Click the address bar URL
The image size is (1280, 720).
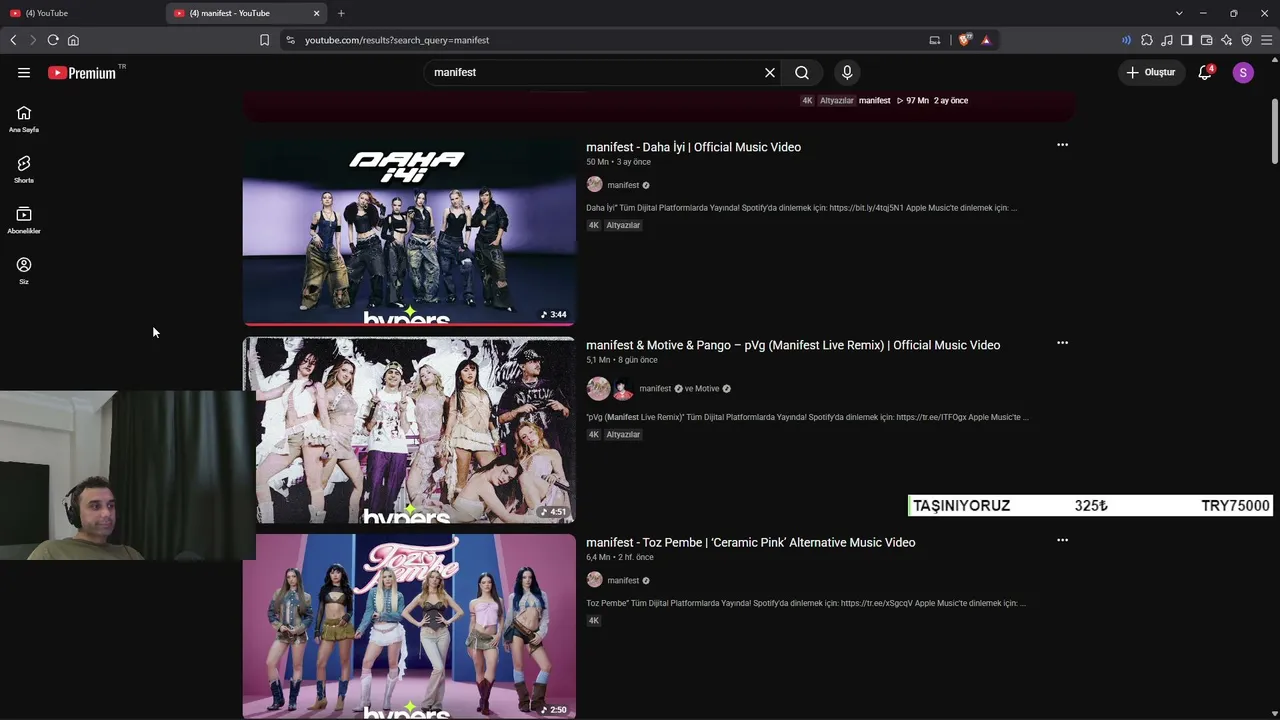397,40
